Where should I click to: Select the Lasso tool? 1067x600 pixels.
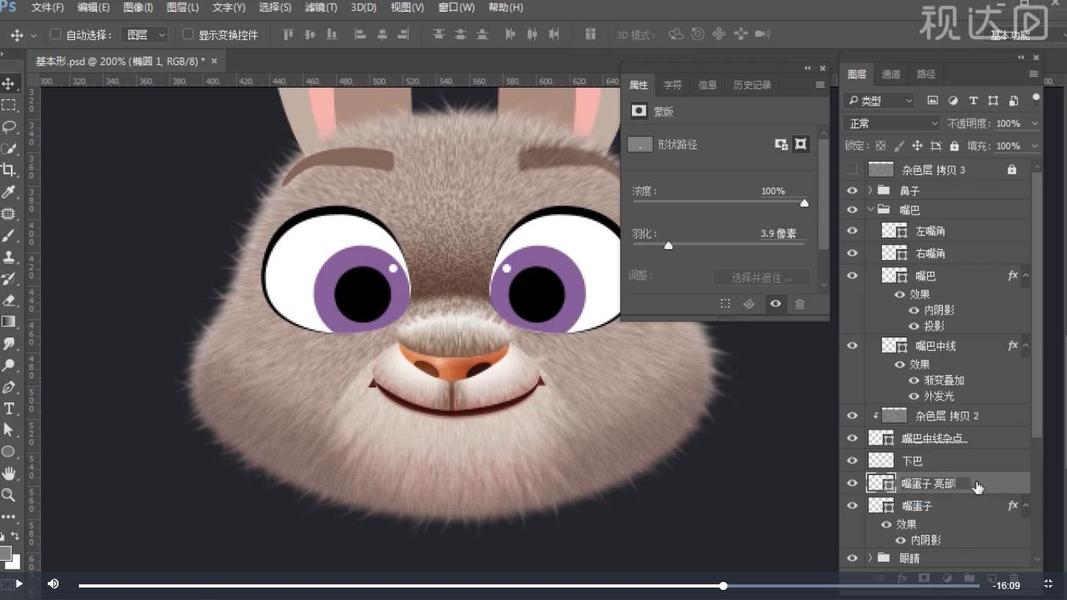(9, 127)
